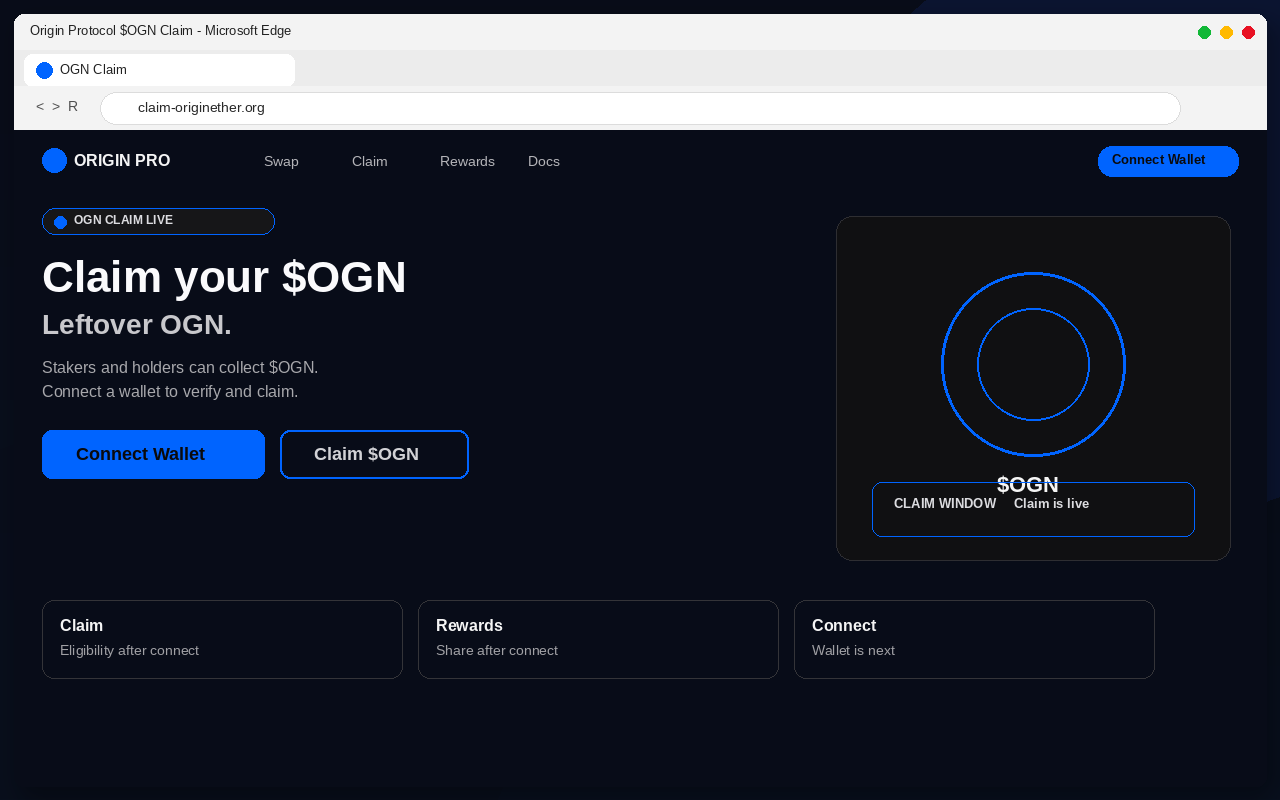Click the Origin Pro logo circle icon
Viewport: 1280px width, 800px height.
tap(54, 160)
